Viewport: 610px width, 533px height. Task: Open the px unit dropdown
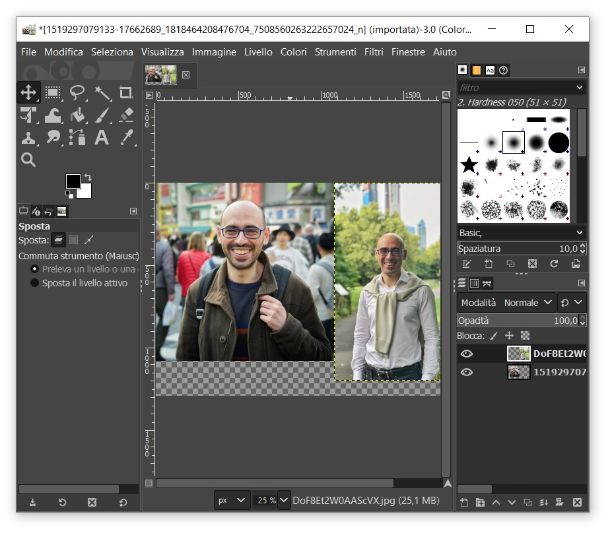coord(231,500)
